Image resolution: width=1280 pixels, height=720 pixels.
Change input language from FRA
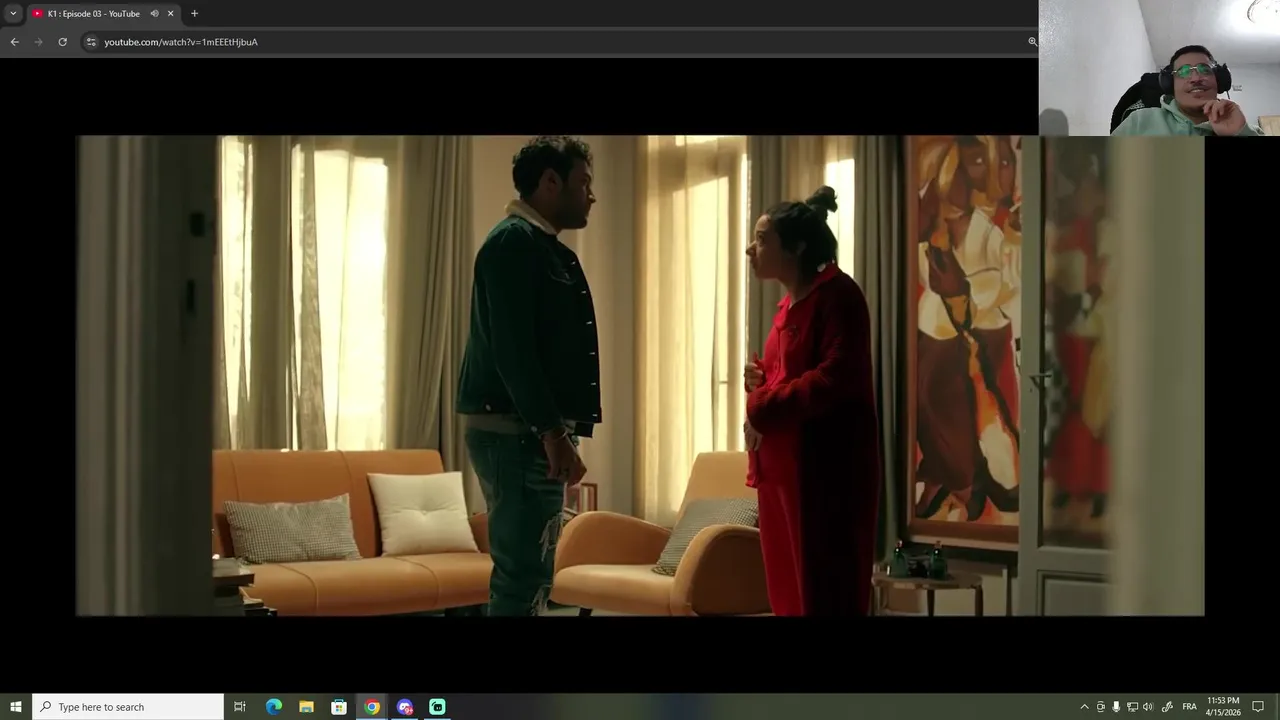[x=1189, y=707]
